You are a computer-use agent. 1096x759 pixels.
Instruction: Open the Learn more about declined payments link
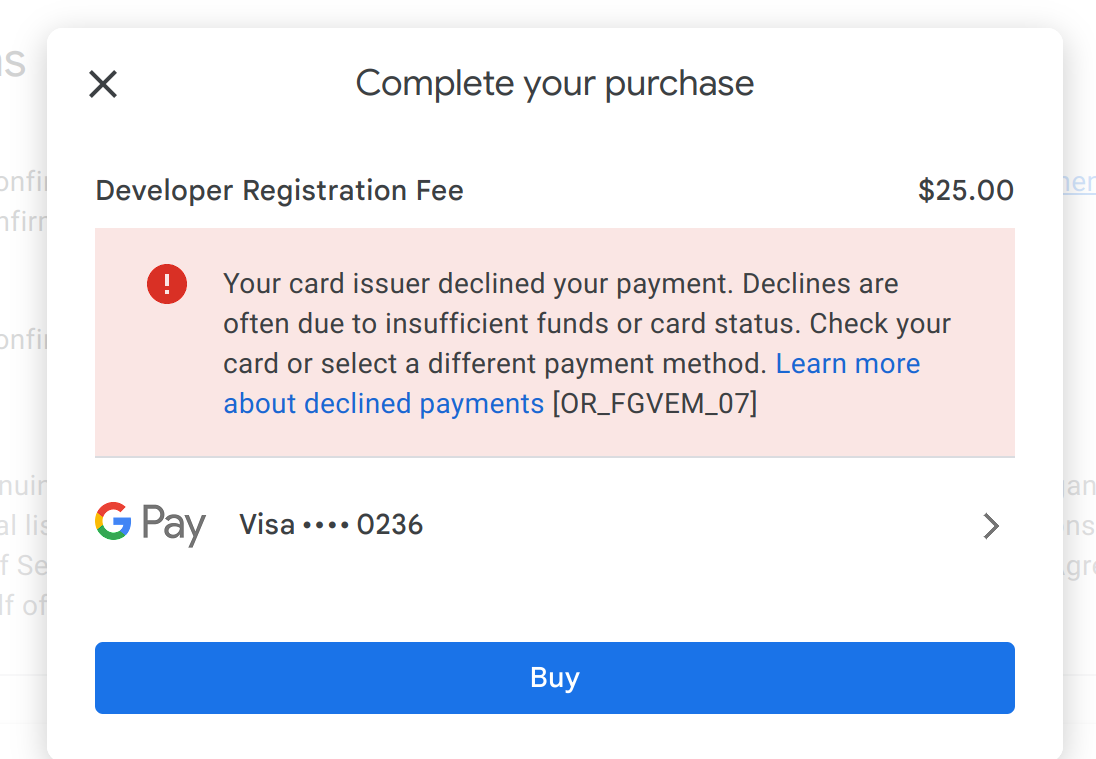coord(847,363)
